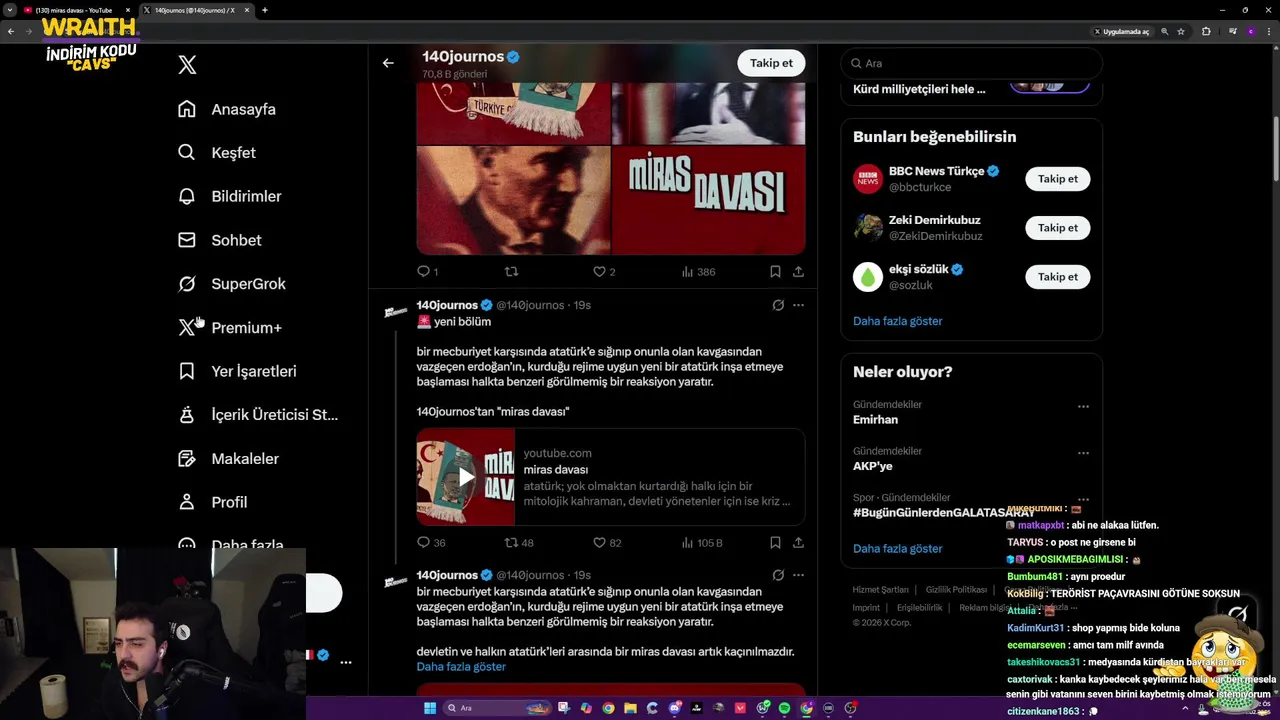The height and width of the screenshot is (720, 1280).
Task: Play the miras davası YouTube card
Action: click(x=466, y=477)
